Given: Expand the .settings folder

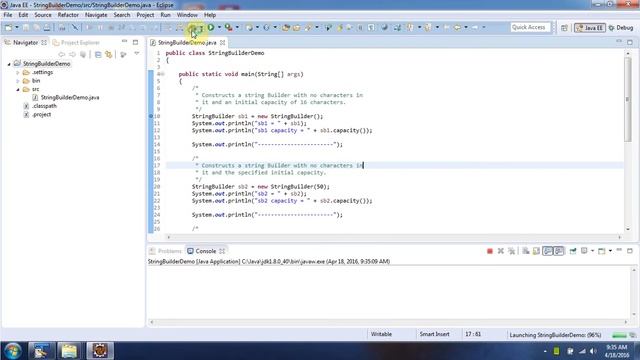Looking at the screenshot, I should (18, 73).
